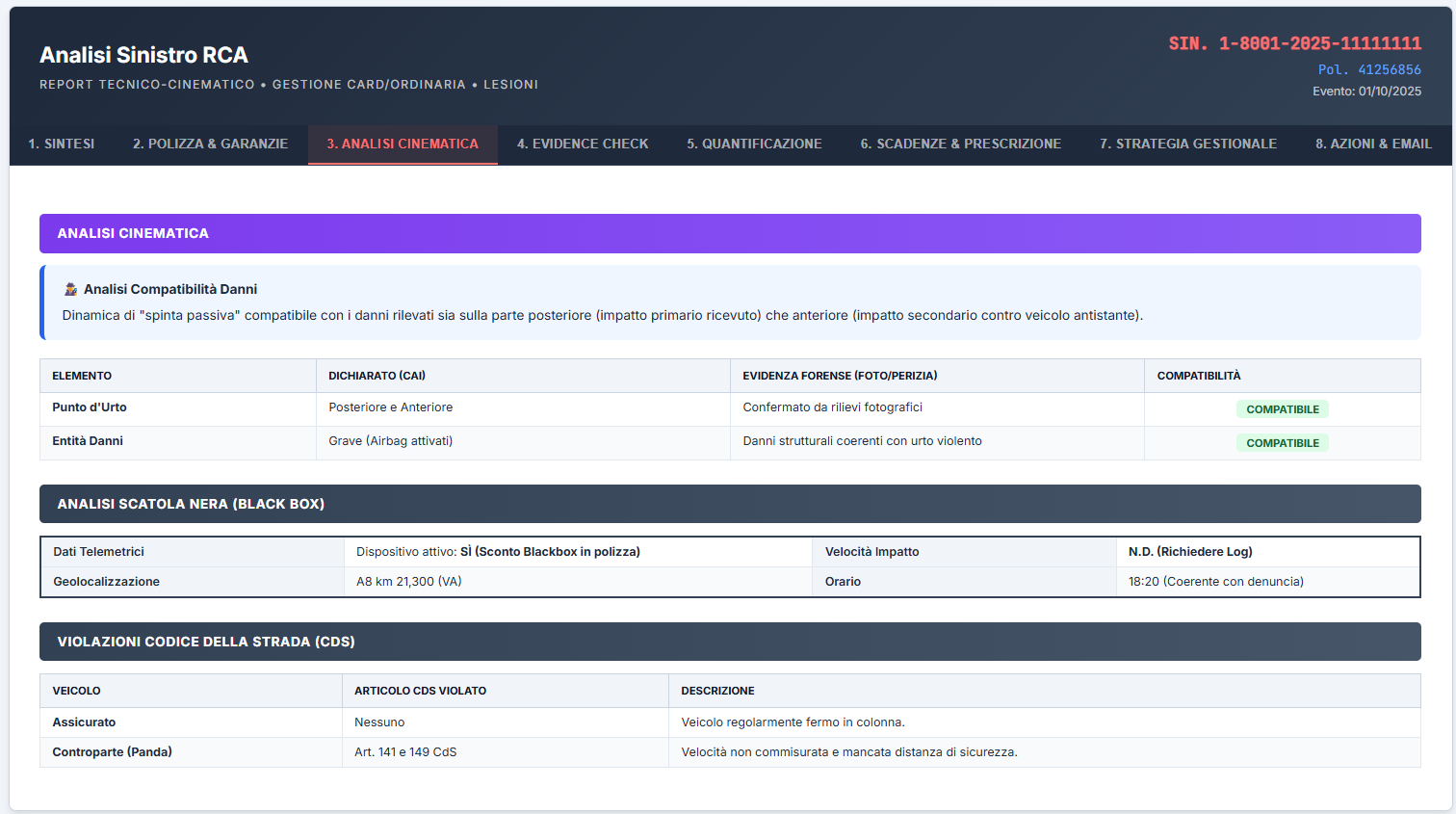Click the claim number SIN. 1-8001-2025-11111111

coord(1295,42)
